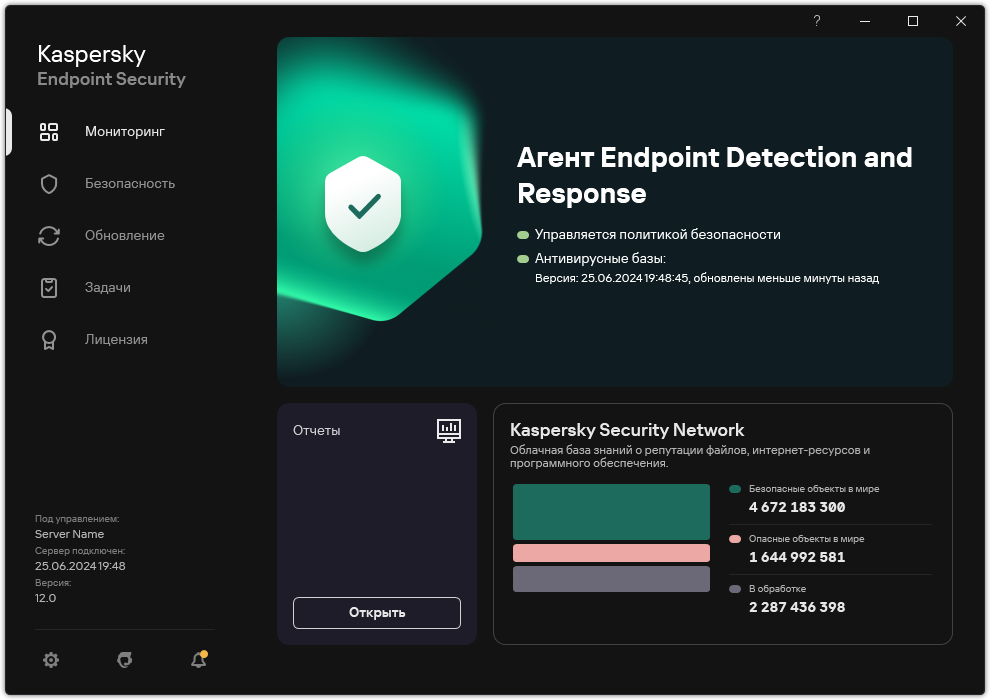
Task: Open the Задачи section
Action: [x=108, y=287]
